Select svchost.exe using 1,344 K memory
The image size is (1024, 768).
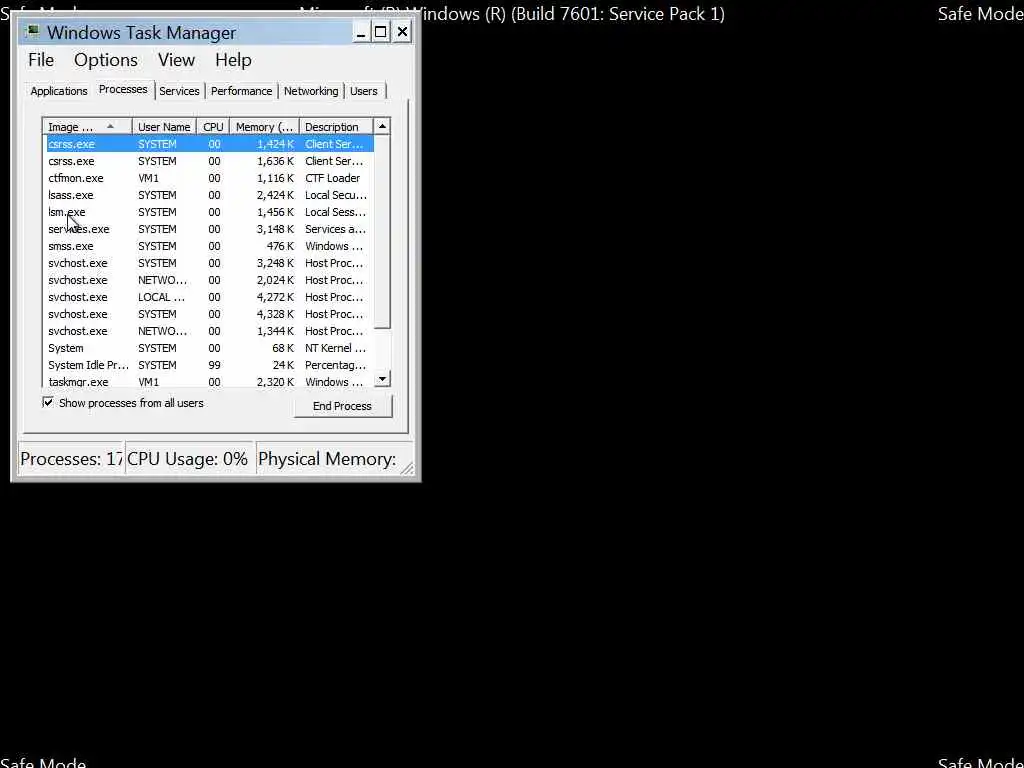pos(209,331)
